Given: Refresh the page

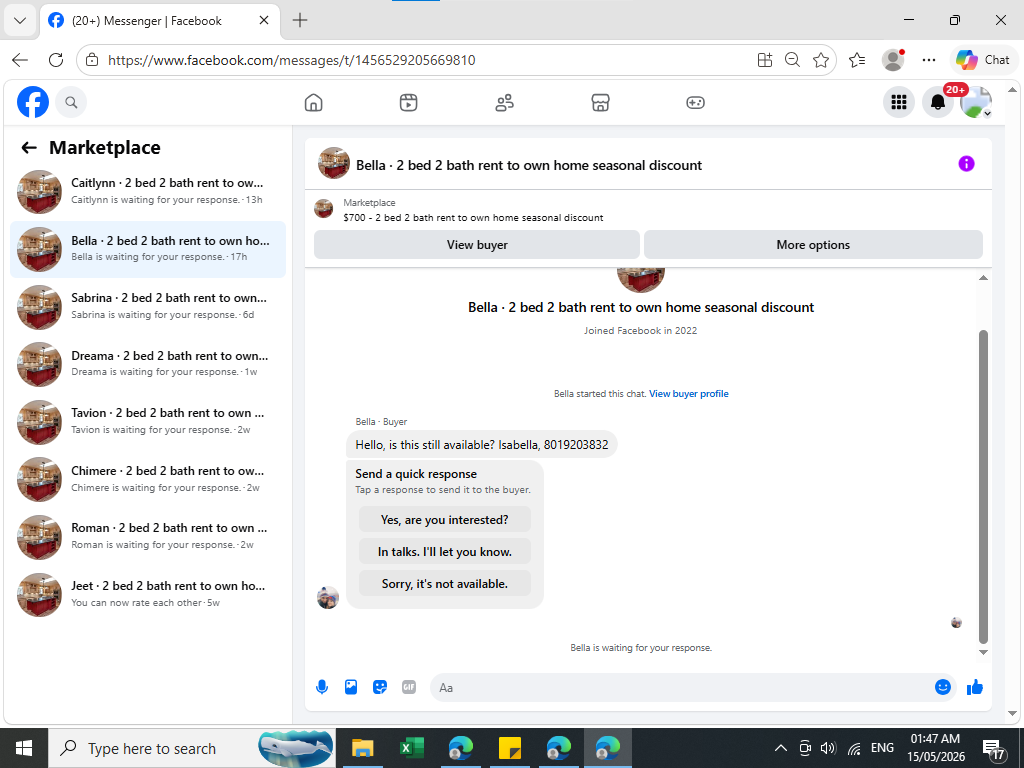Looking at the screenshot, I should coord(56,60).
